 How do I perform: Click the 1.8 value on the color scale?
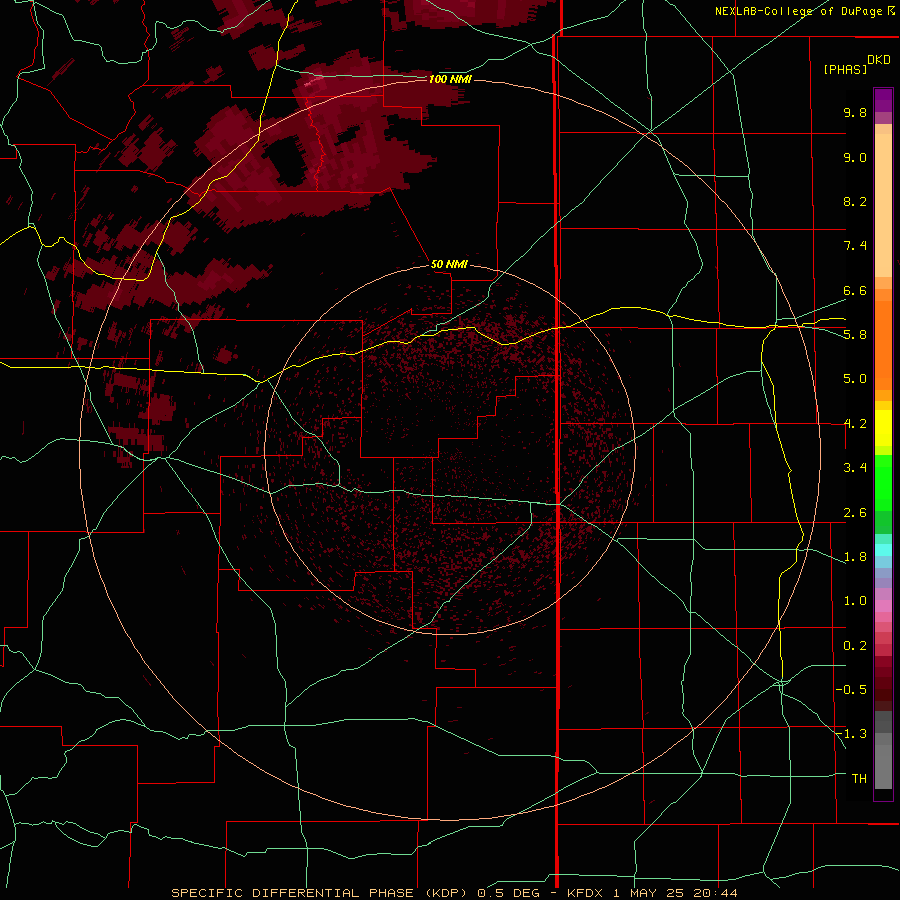[855, 557]
